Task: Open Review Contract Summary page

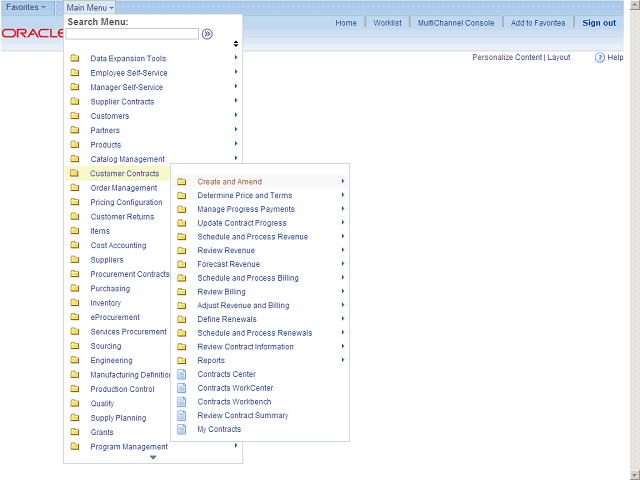Action: coord(242,415)
